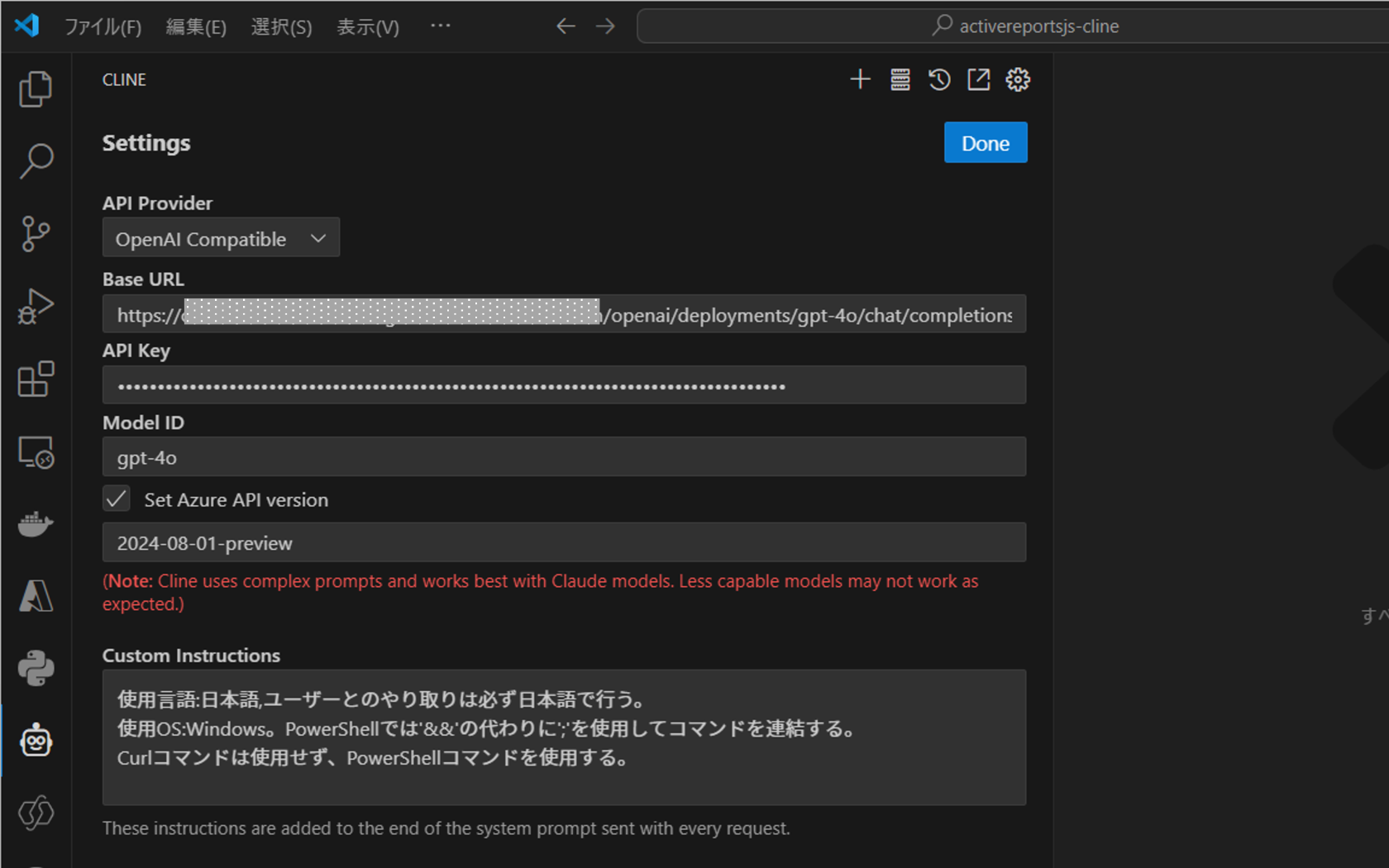The image size is (1389, 868).
Task: Click the Base URL input field
Action: coord(564,314)
